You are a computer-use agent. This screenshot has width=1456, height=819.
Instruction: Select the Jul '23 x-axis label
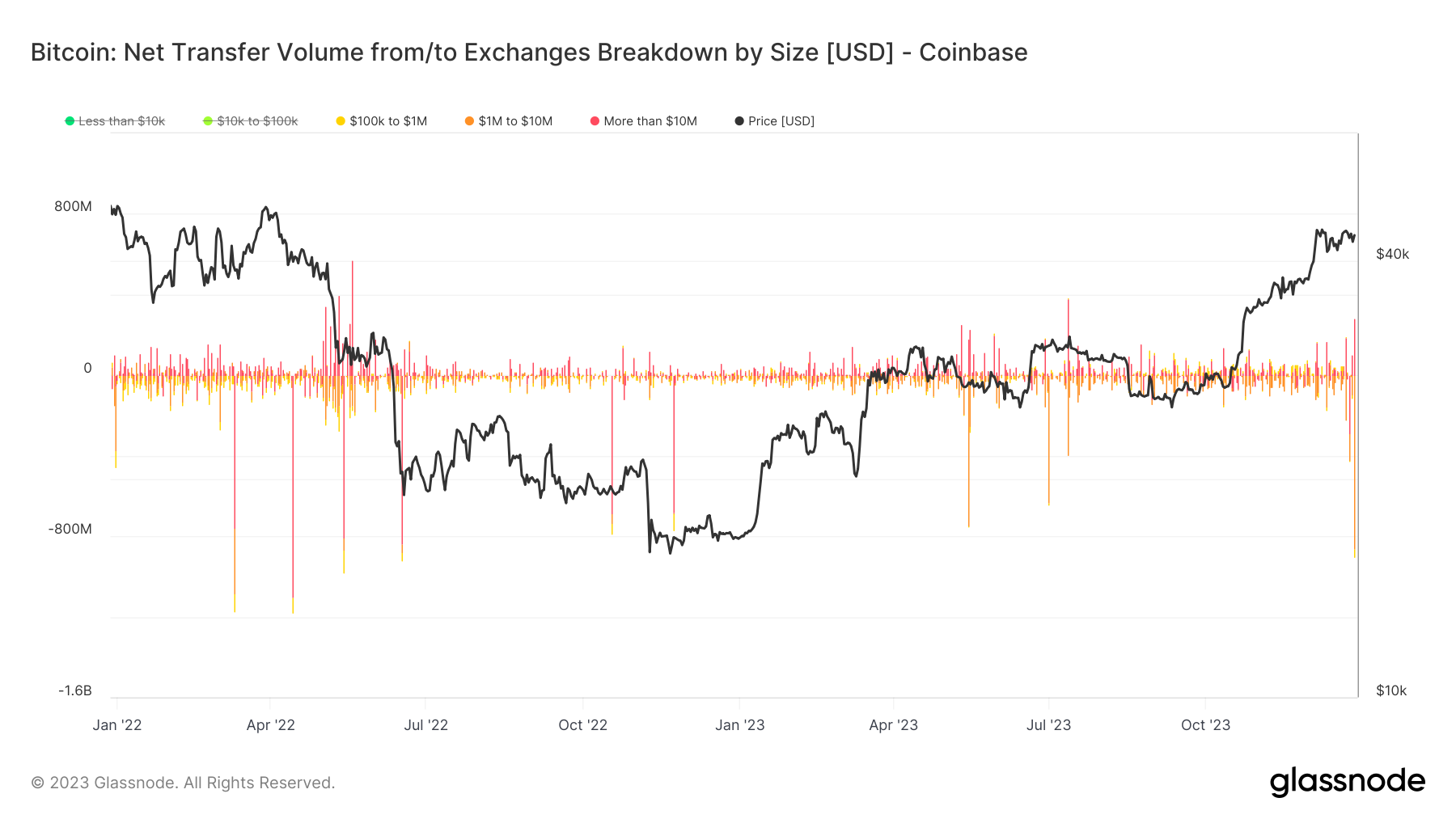1048,725
